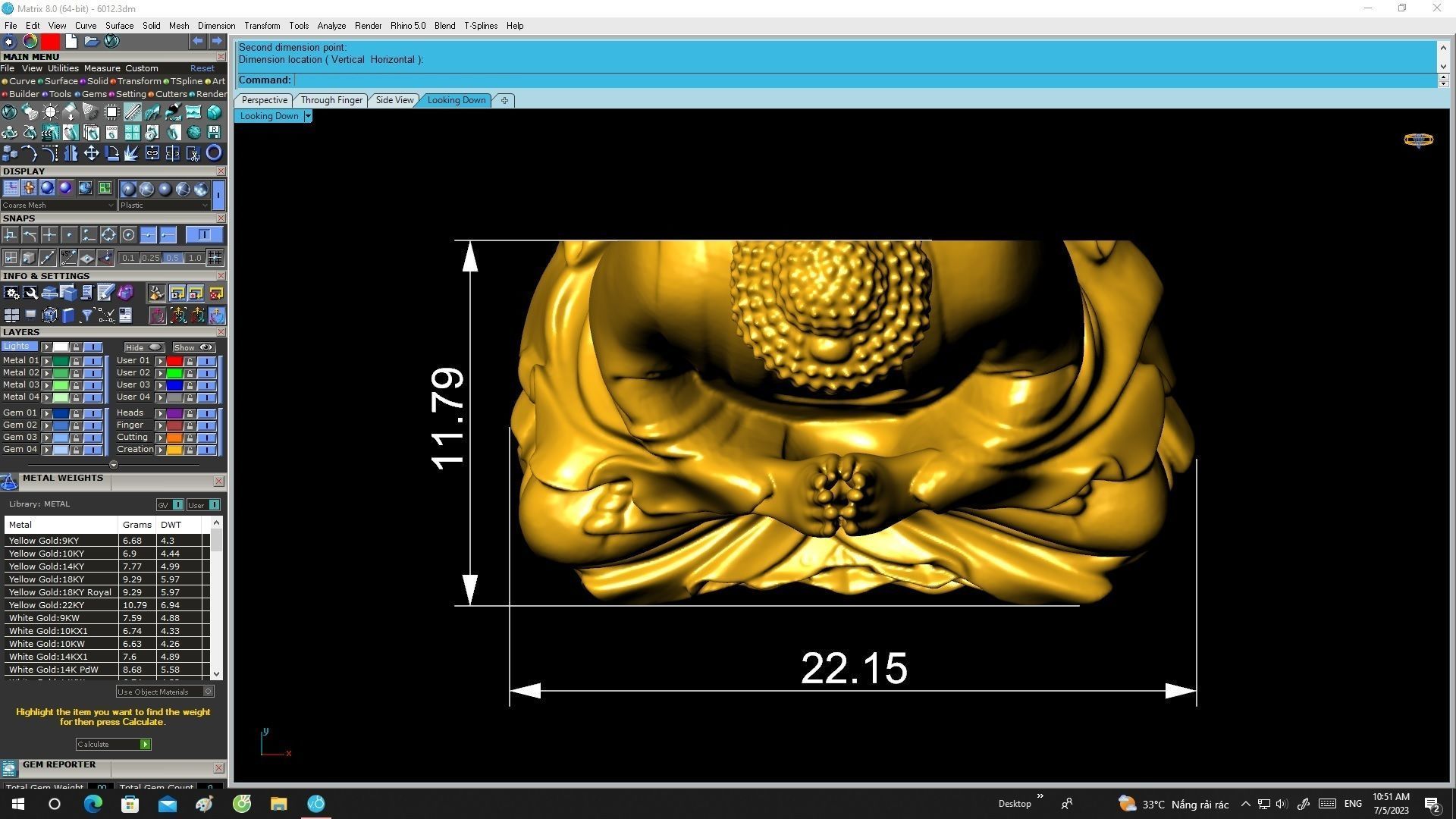This screenshot has width=1456, height=819.
Task: Open the Dimension menu
Action: [x=216, y=26]
